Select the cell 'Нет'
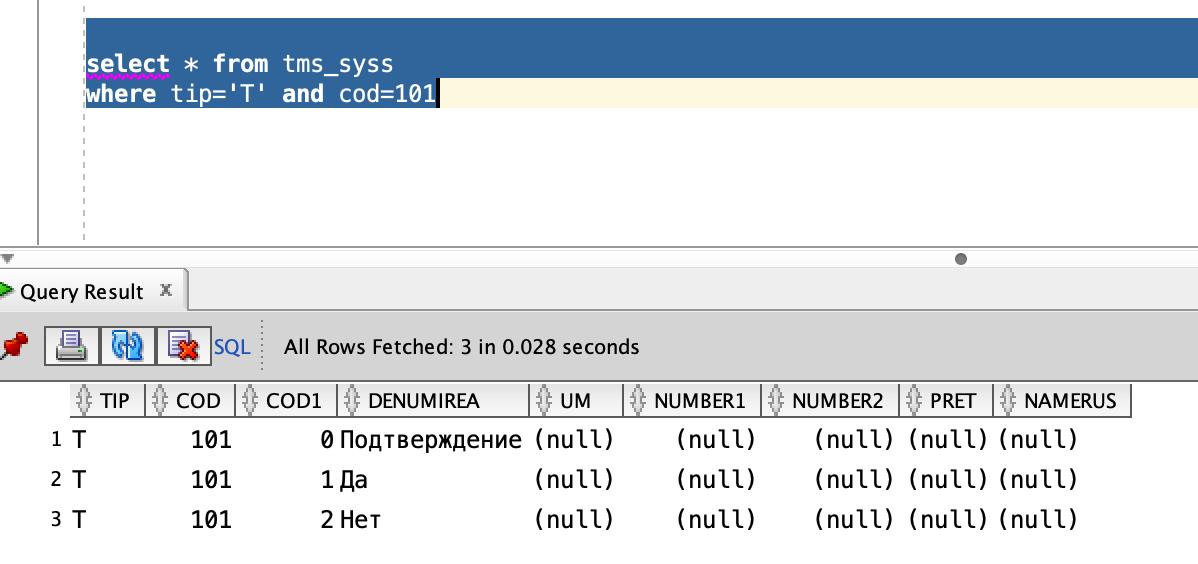 click(360, 520)
